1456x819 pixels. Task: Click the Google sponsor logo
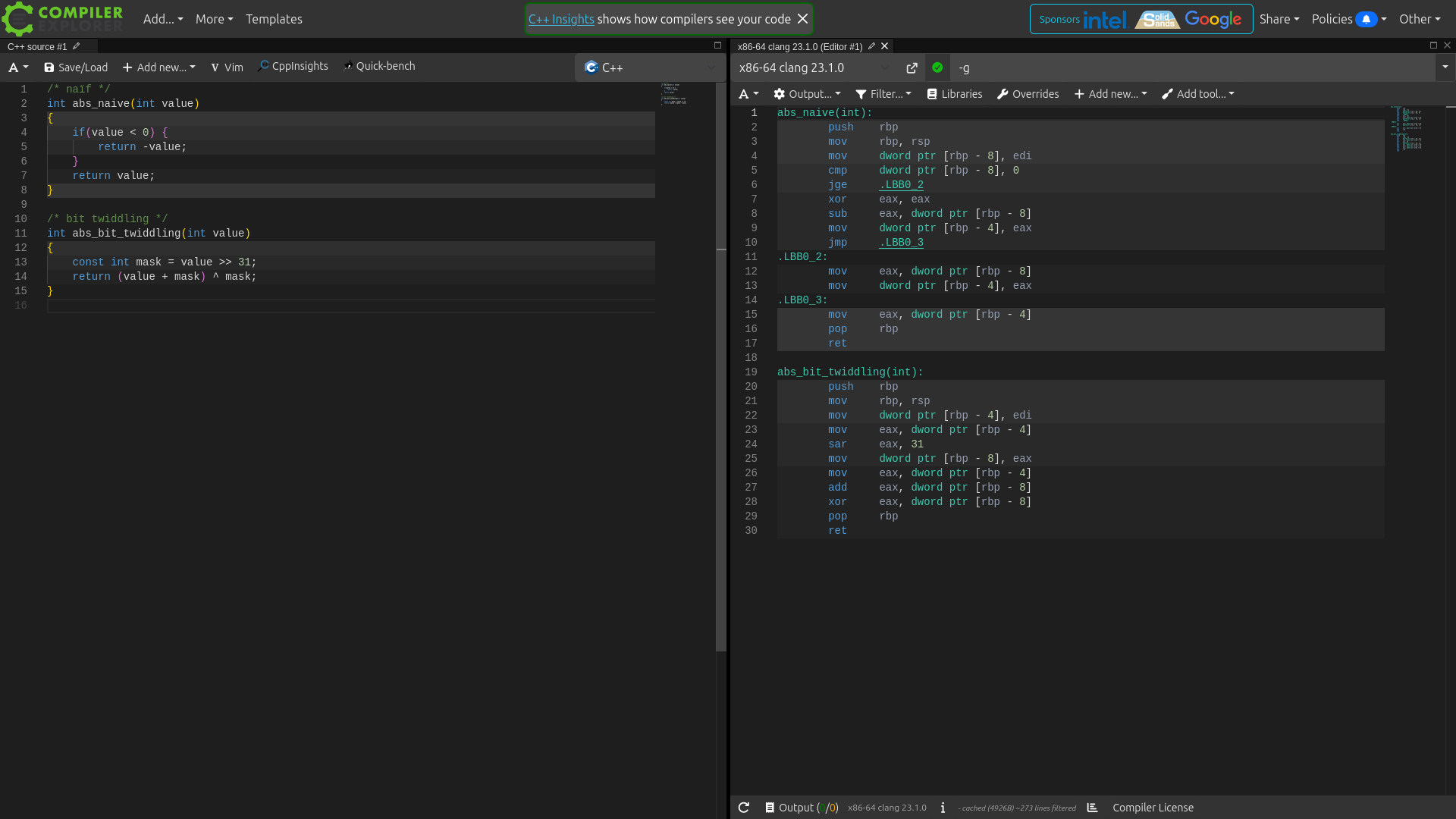(1213, 20)
